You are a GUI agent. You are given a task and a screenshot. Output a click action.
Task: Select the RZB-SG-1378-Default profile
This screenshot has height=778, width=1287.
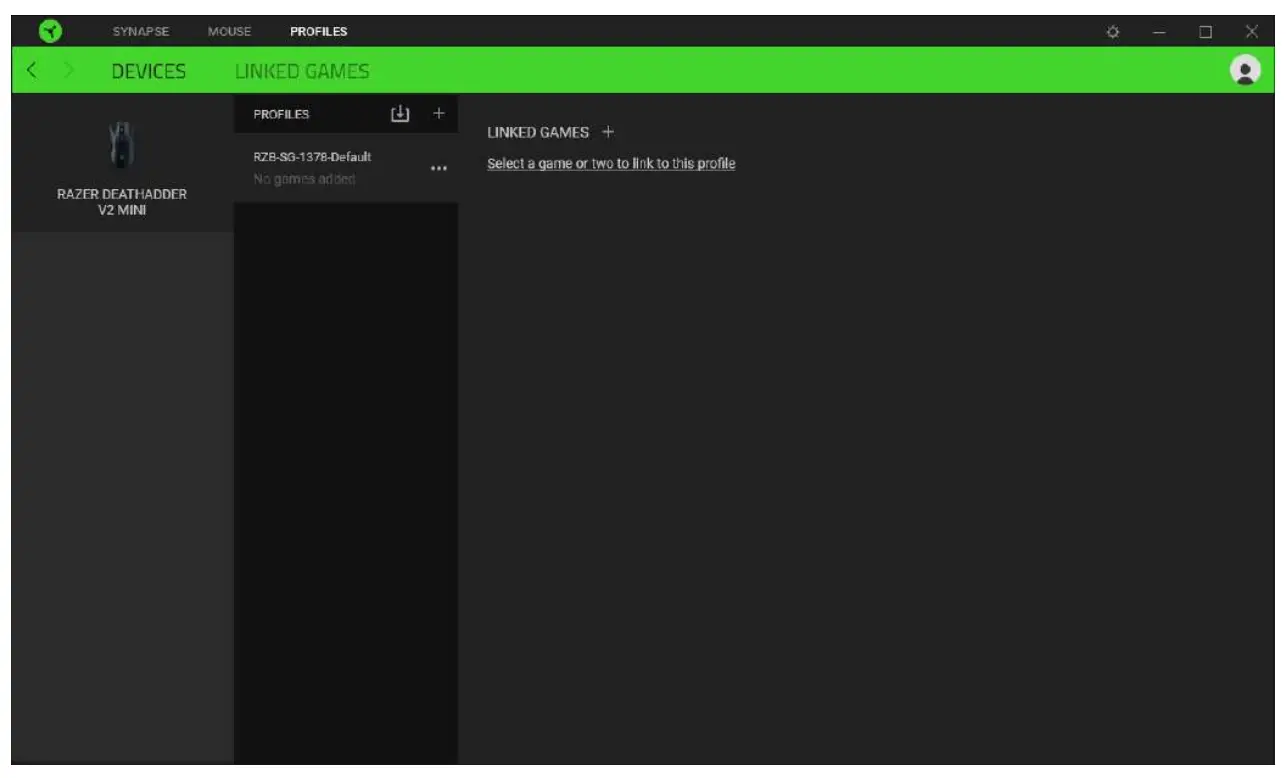(x=346, y=168)
